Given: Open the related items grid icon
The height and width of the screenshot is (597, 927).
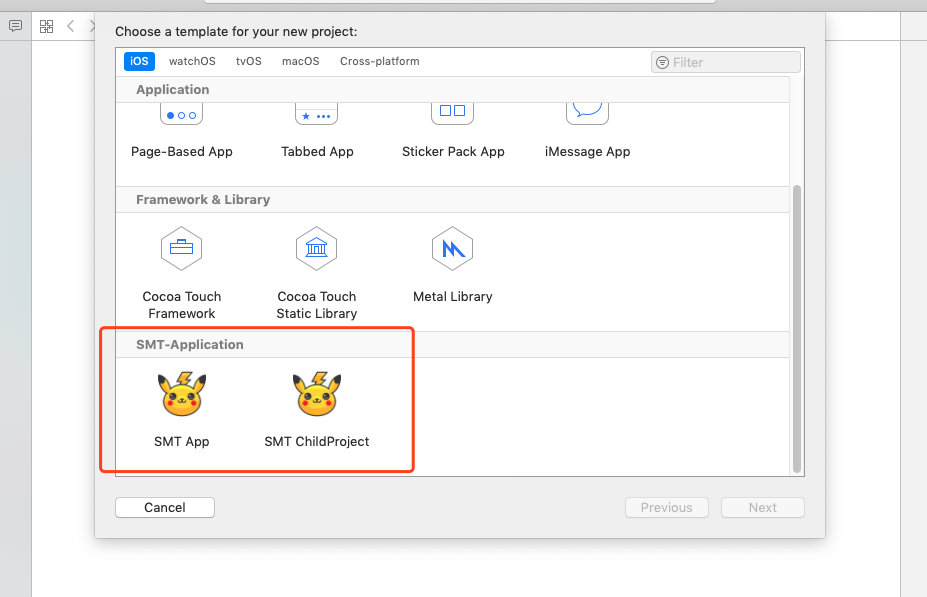Looking at the screenshot, I should pos(46,26).
